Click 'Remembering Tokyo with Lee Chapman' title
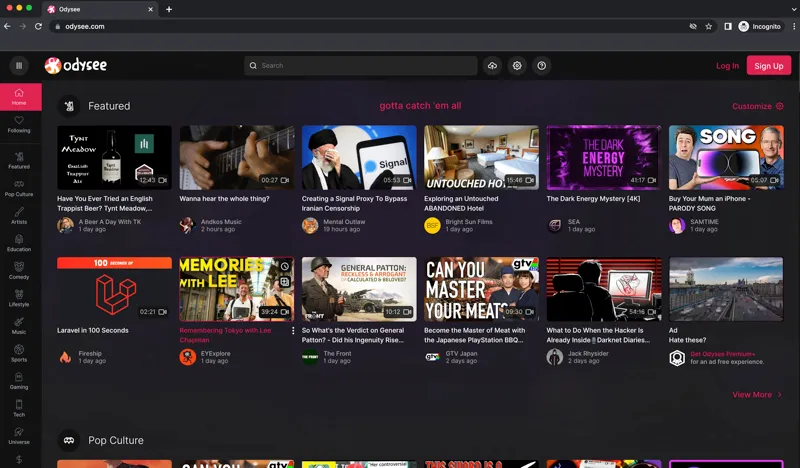 [x=225, y=335]
